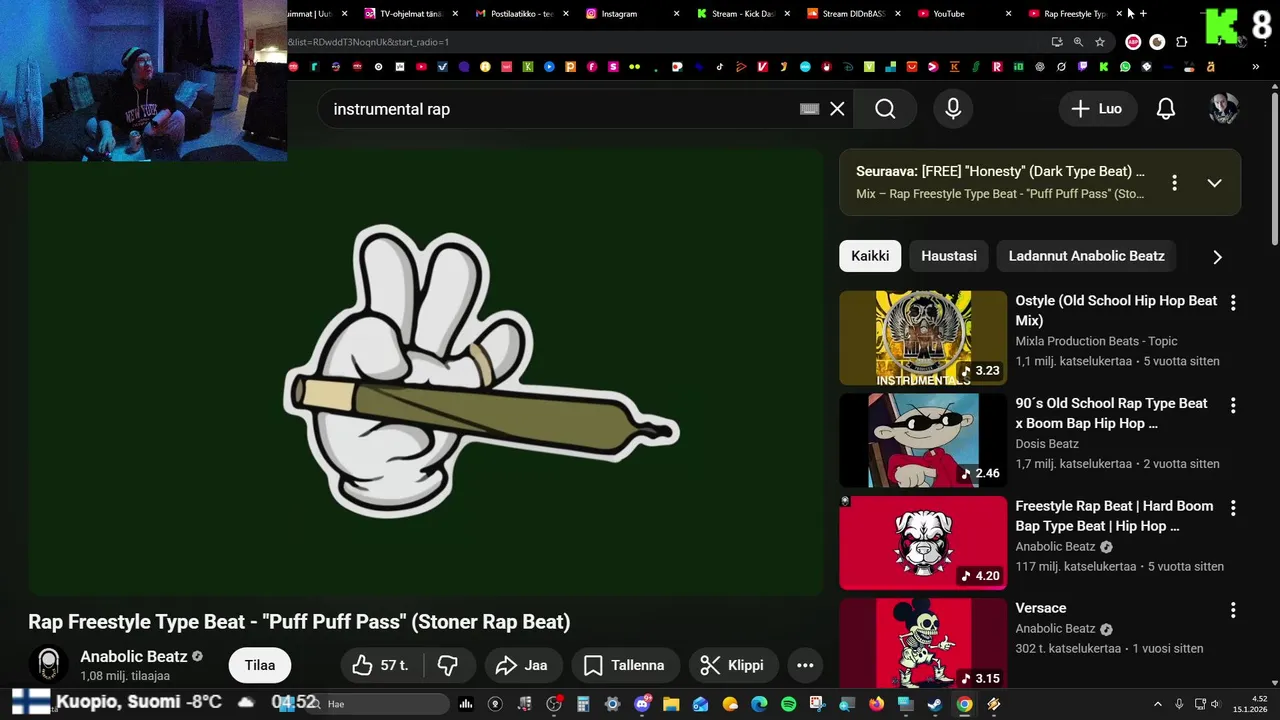
Task: Expand the Seuraava mix playlist chevron
Action: pyautogui.click(x=1214, y=183)
